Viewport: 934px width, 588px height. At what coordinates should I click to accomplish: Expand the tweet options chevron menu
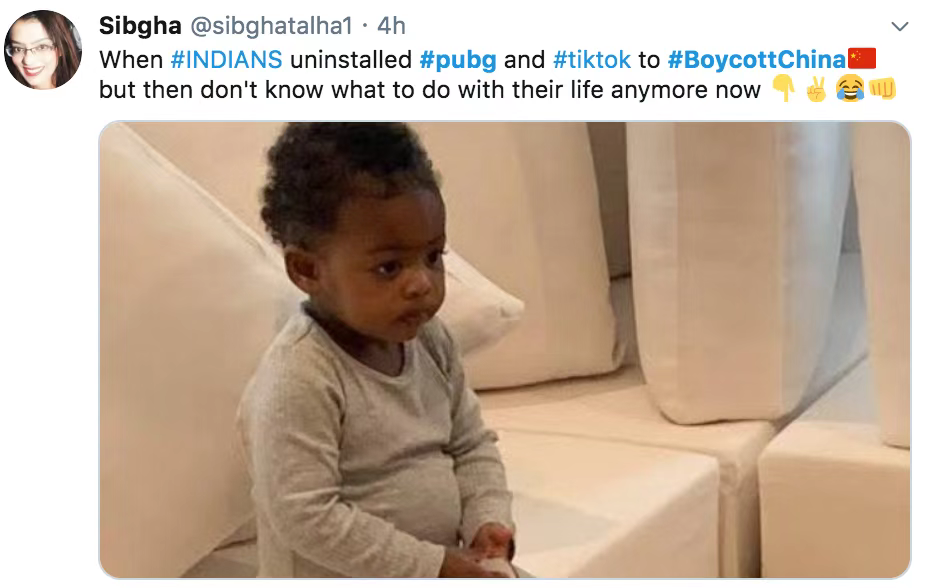tap(899, 26)
